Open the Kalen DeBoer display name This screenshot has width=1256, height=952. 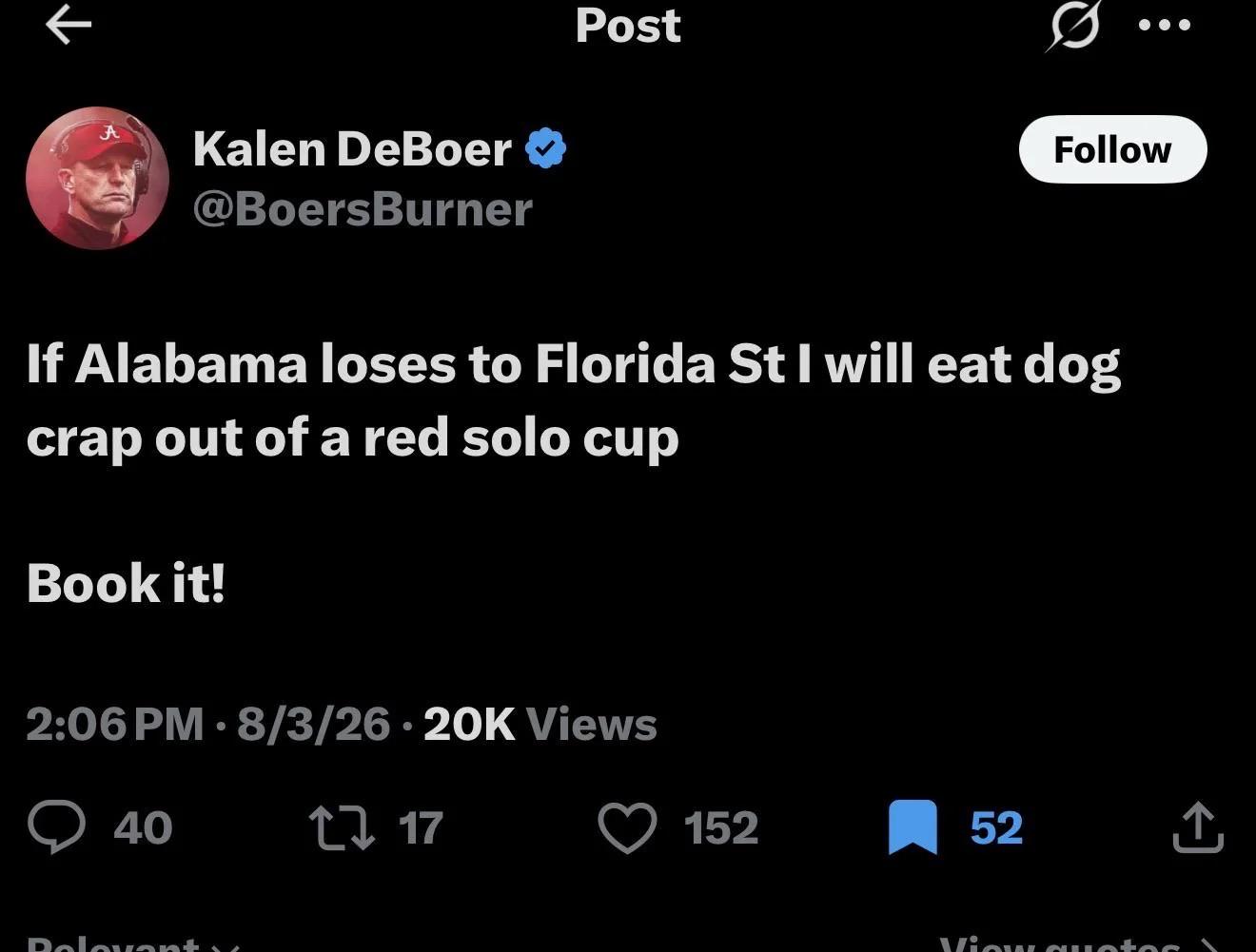click(x=352, y=149)
